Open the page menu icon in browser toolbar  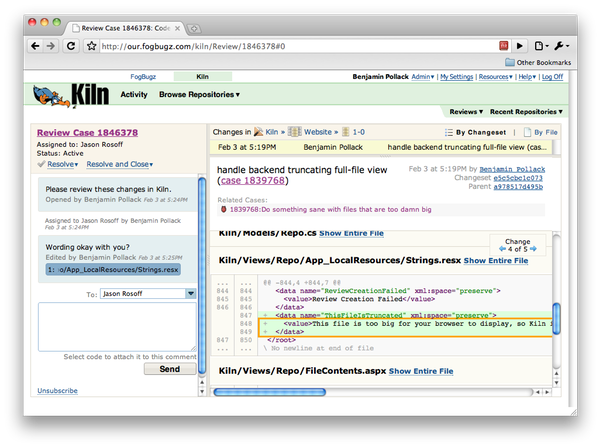click(x=541, y=46)
